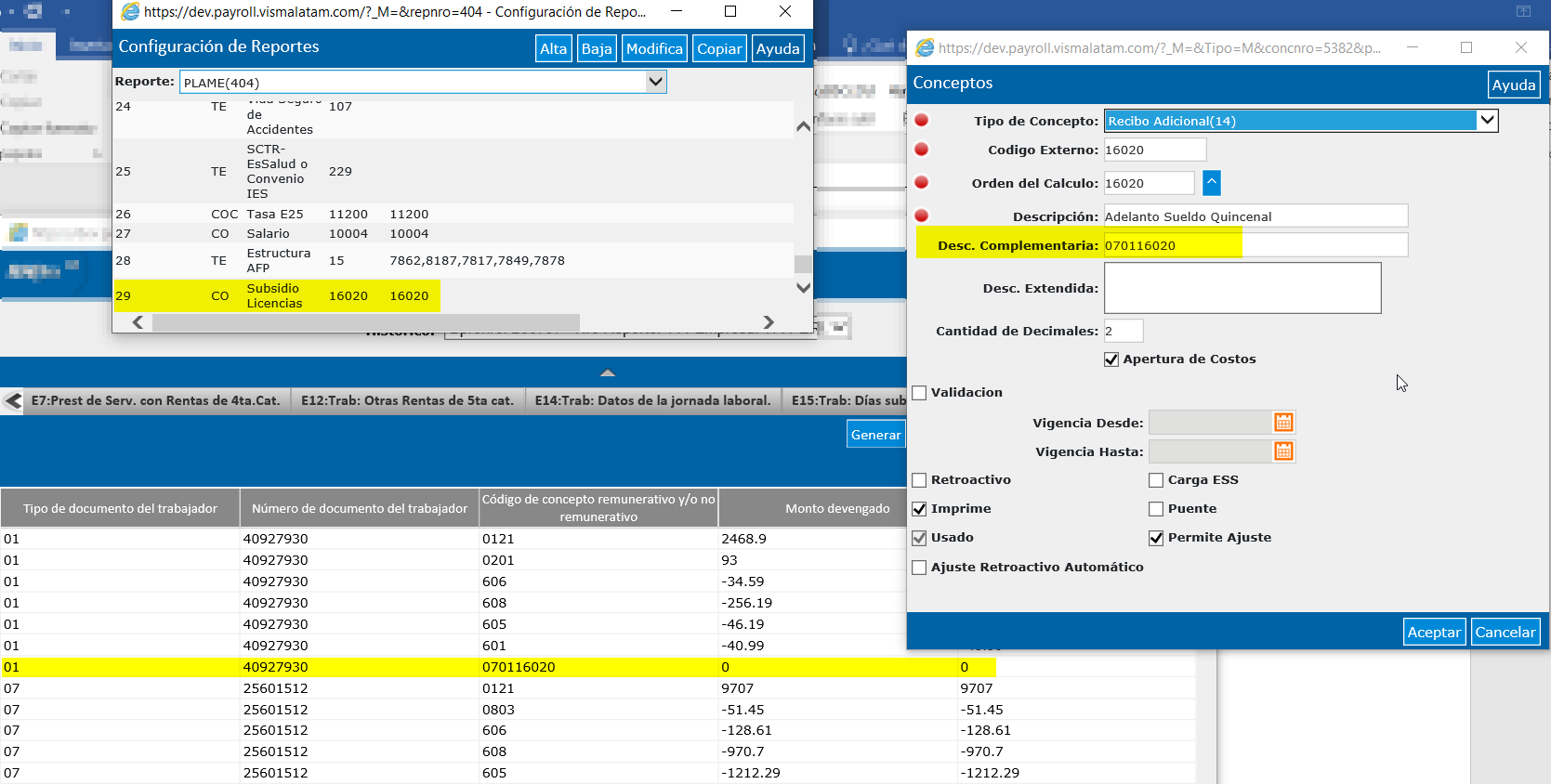1551x784 pixels.
Task: Enable Ajuste Retroactivo Automático checkbox
Action: (x=920, y=568)
